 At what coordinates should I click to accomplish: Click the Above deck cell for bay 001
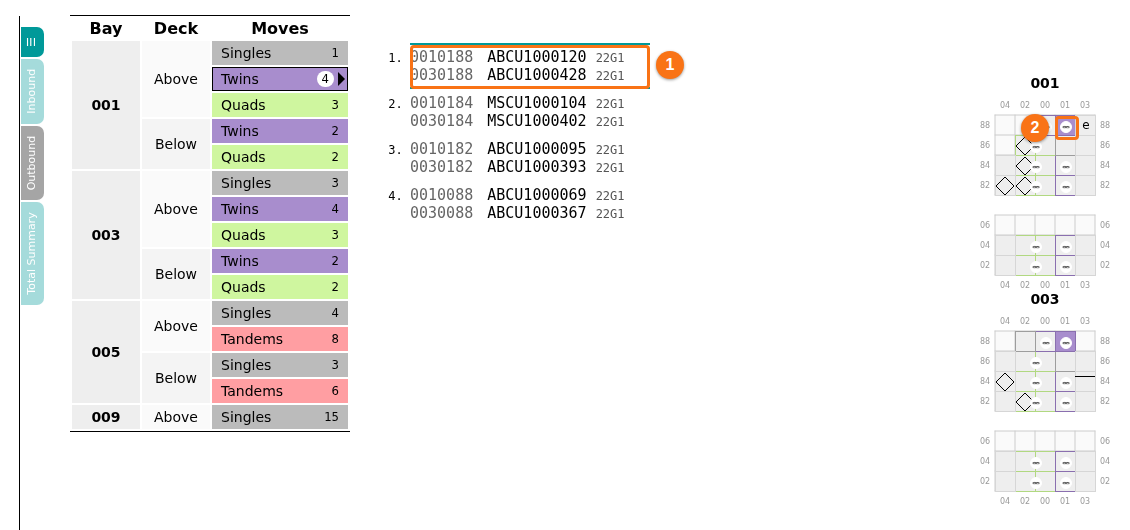click(x=176, y=79)
